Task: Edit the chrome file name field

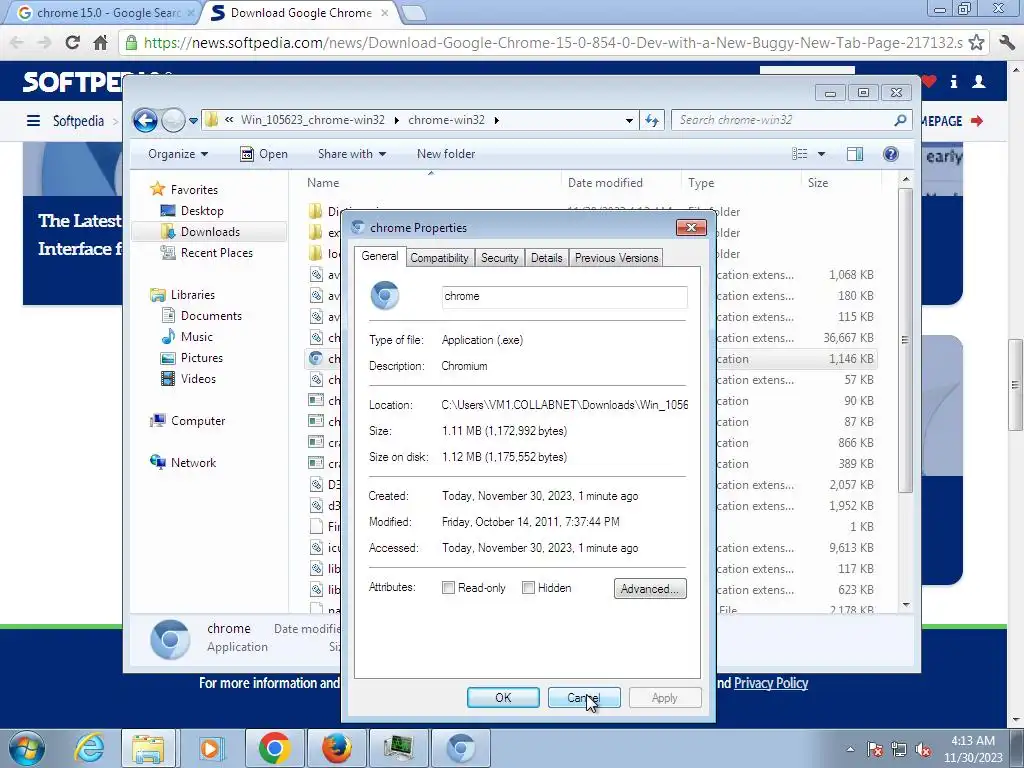Action: tap(564, 296)
